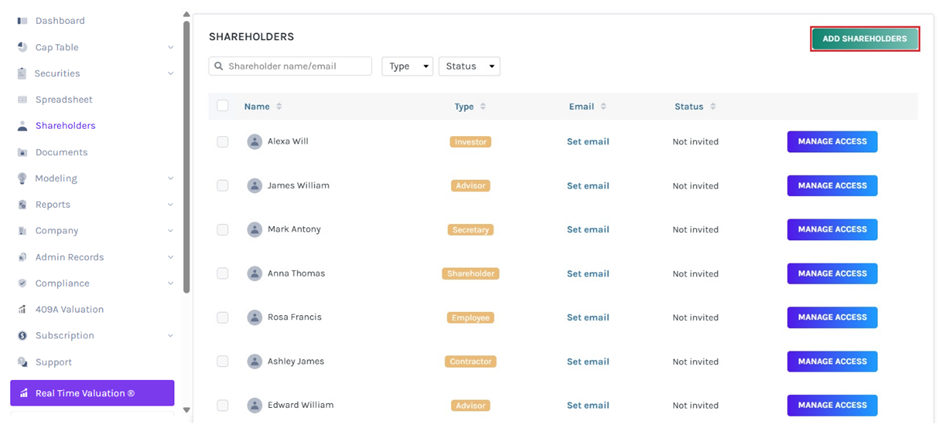Click the Add Shareholders button

pos(864,39)
